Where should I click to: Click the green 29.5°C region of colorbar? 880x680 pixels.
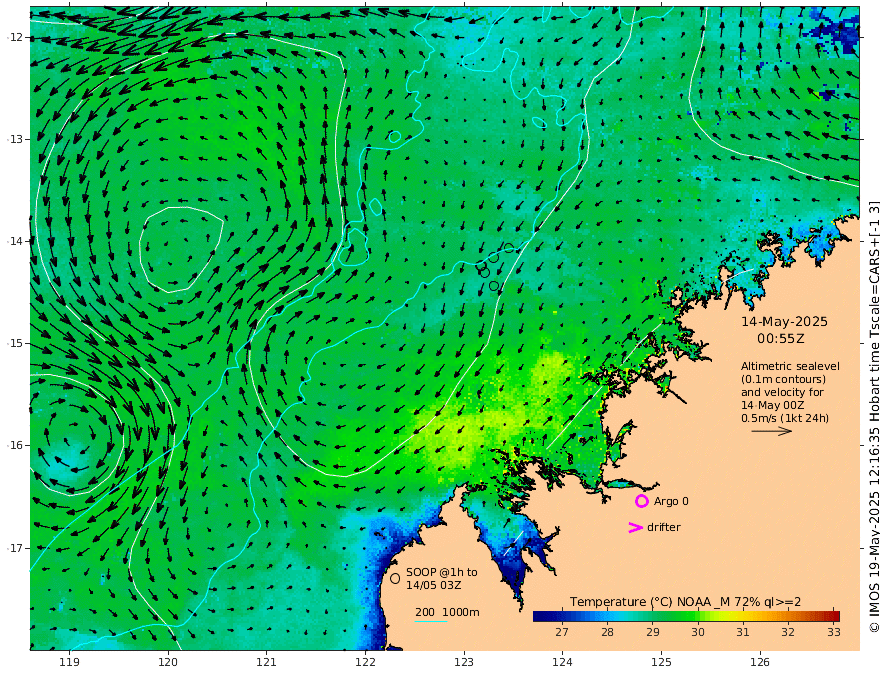pos(675,617)
